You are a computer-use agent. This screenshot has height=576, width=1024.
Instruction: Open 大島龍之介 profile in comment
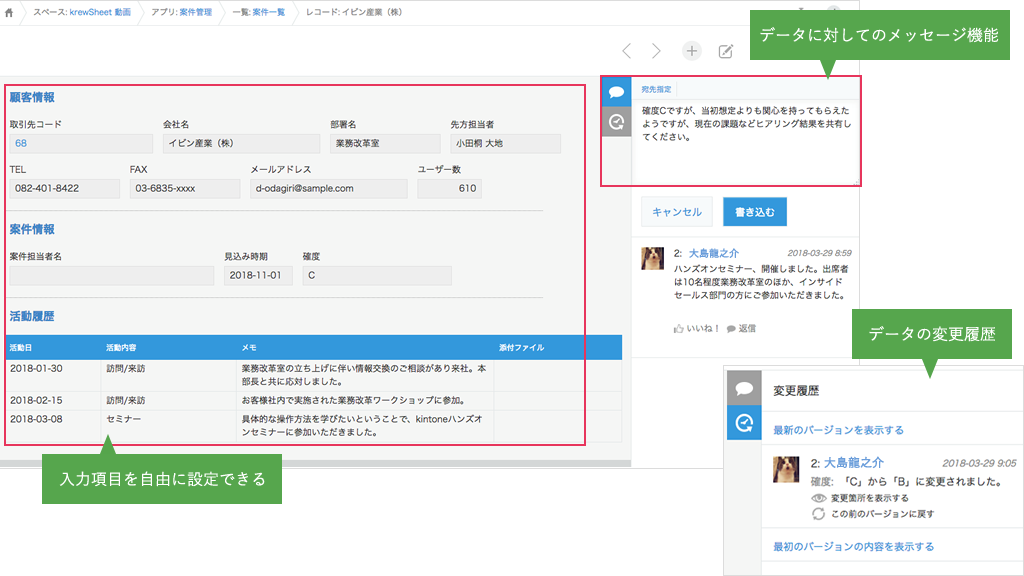point(714,253)
